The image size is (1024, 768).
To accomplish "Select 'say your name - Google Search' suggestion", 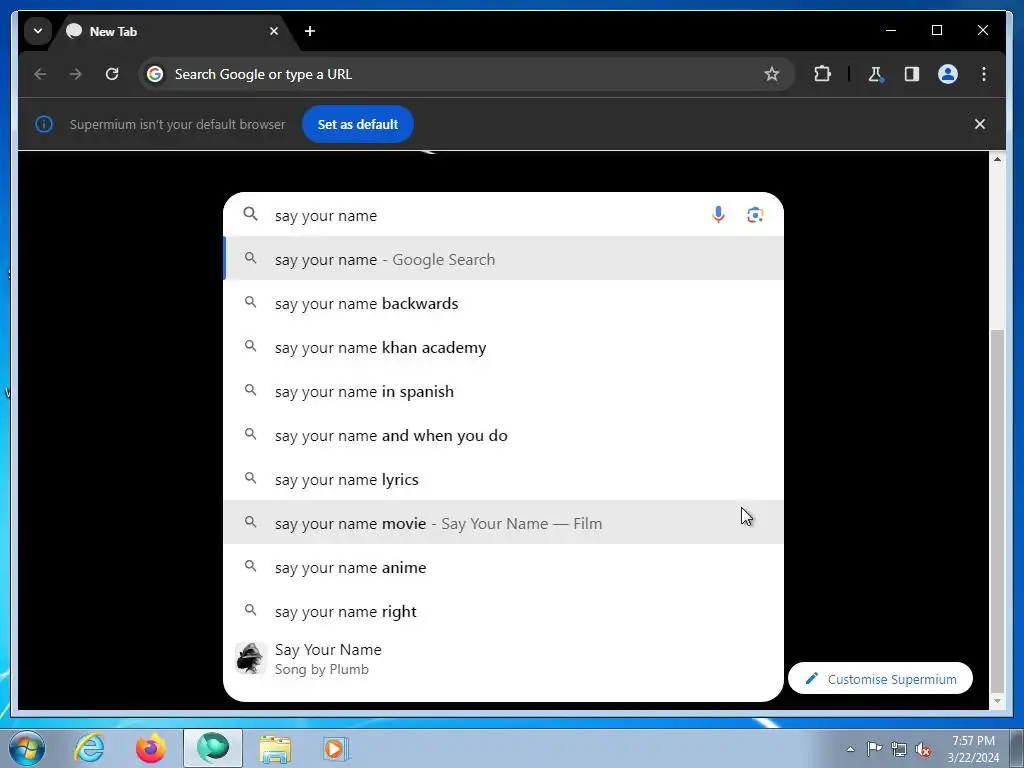I will coord(503,259).
